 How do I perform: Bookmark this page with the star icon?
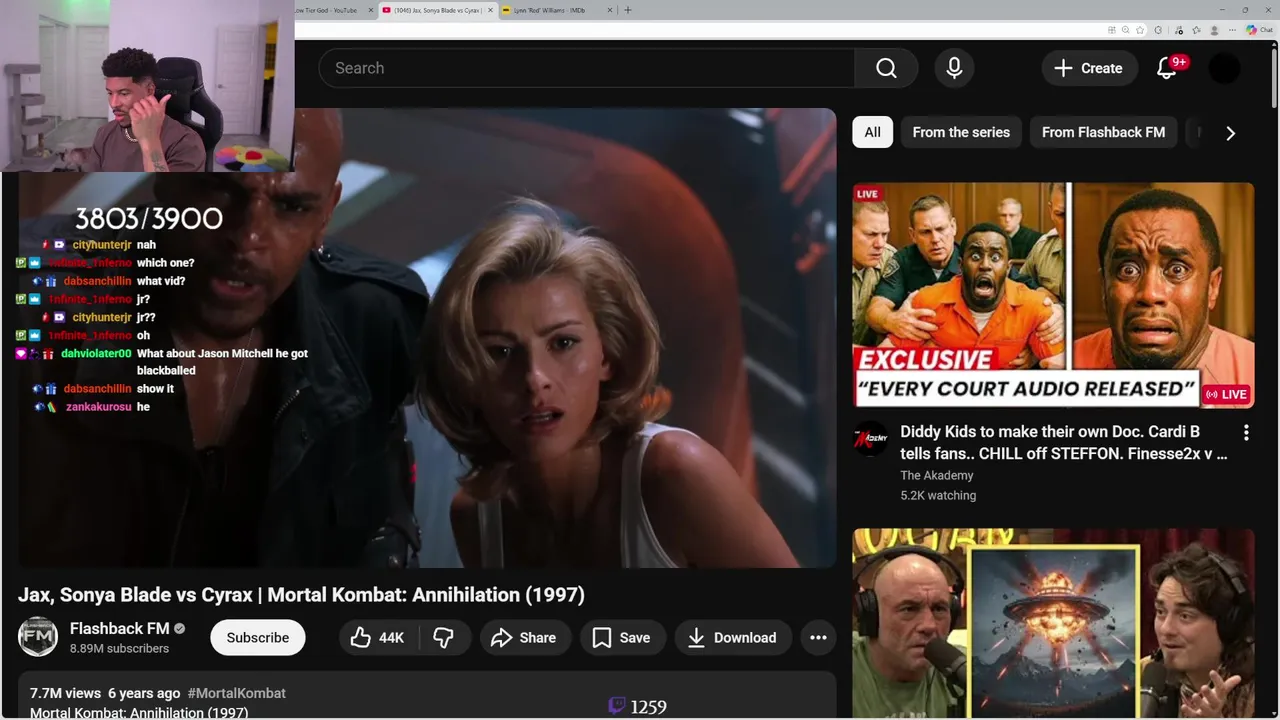pos(1140,30)
